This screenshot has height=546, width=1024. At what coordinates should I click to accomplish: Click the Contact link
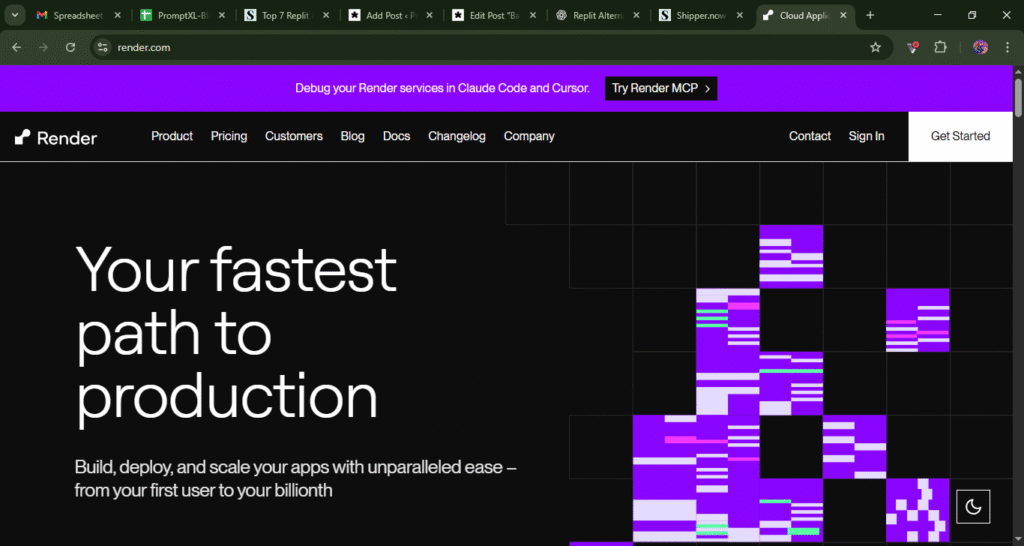click(810, 136)
